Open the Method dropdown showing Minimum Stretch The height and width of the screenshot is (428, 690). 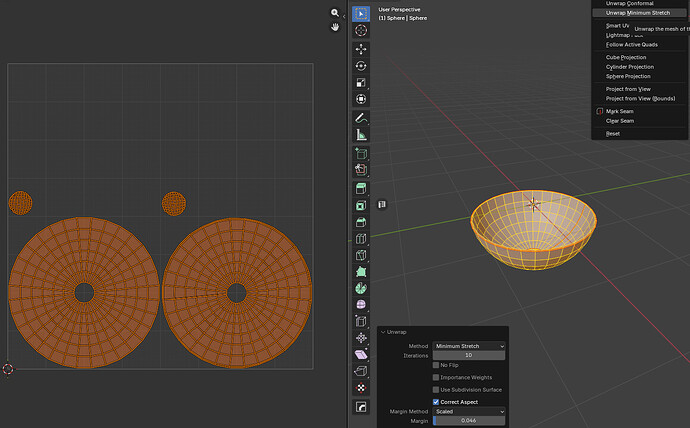pyautogui.click(x=469, y=346)
